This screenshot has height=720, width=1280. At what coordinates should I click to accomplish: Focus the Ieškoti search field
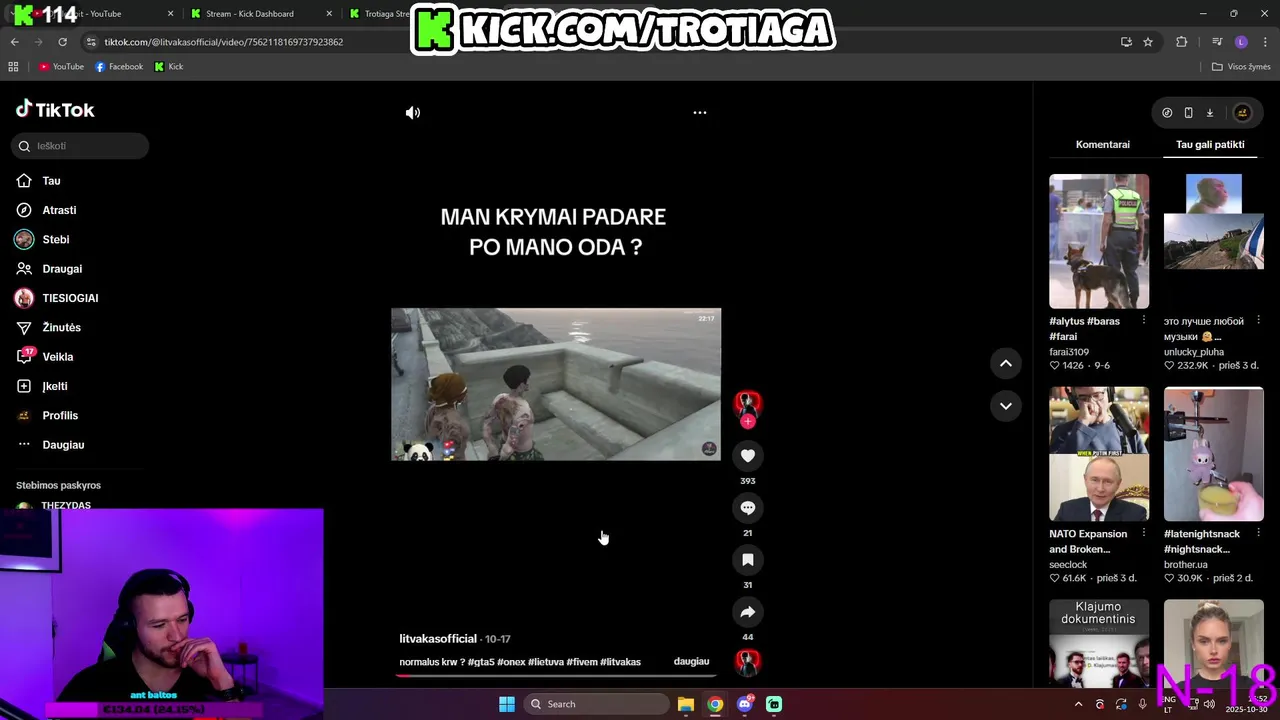pos(80,146)
